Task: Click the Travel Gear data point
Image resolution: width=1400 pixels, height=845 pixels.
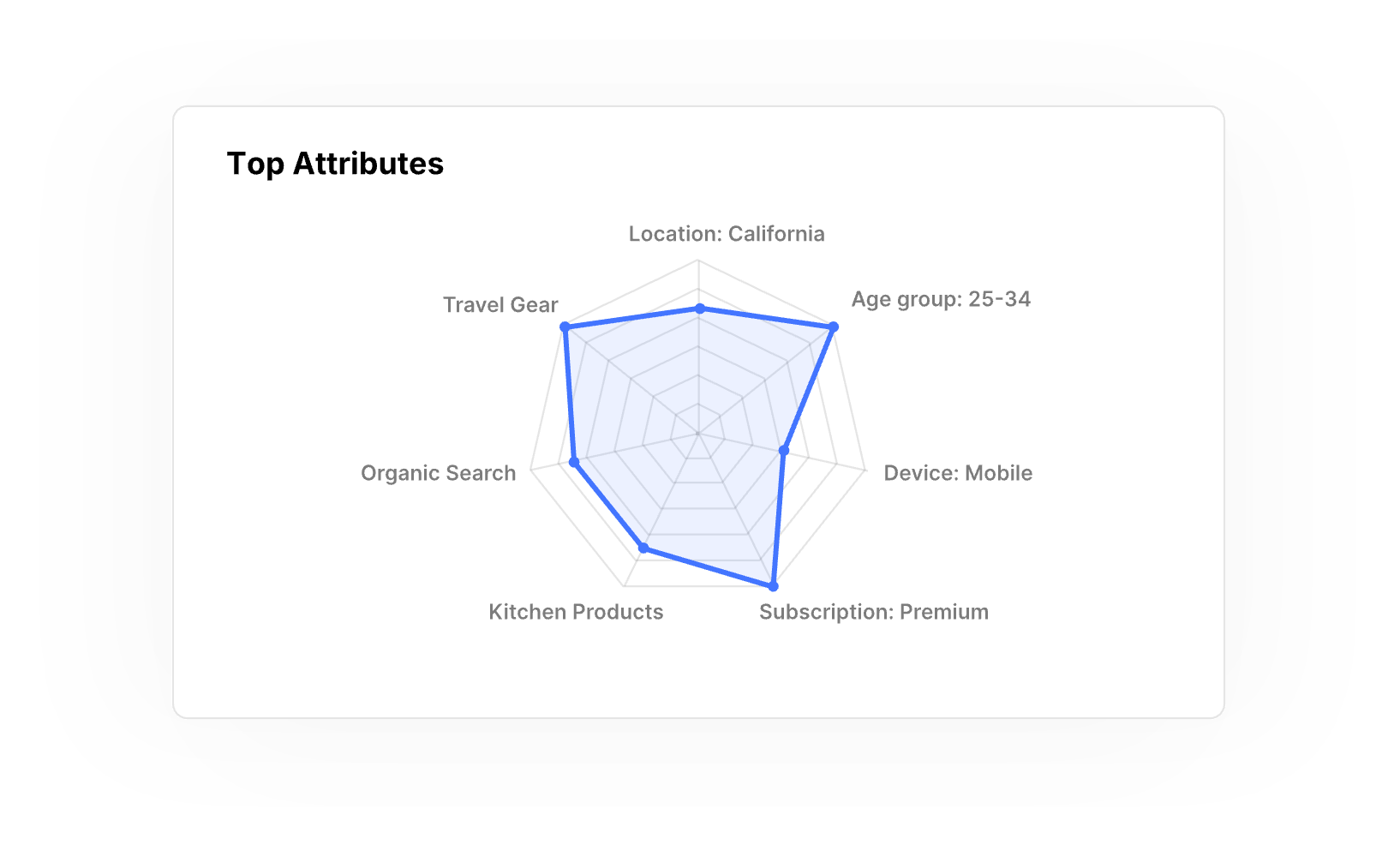Action: pos(565,327)
